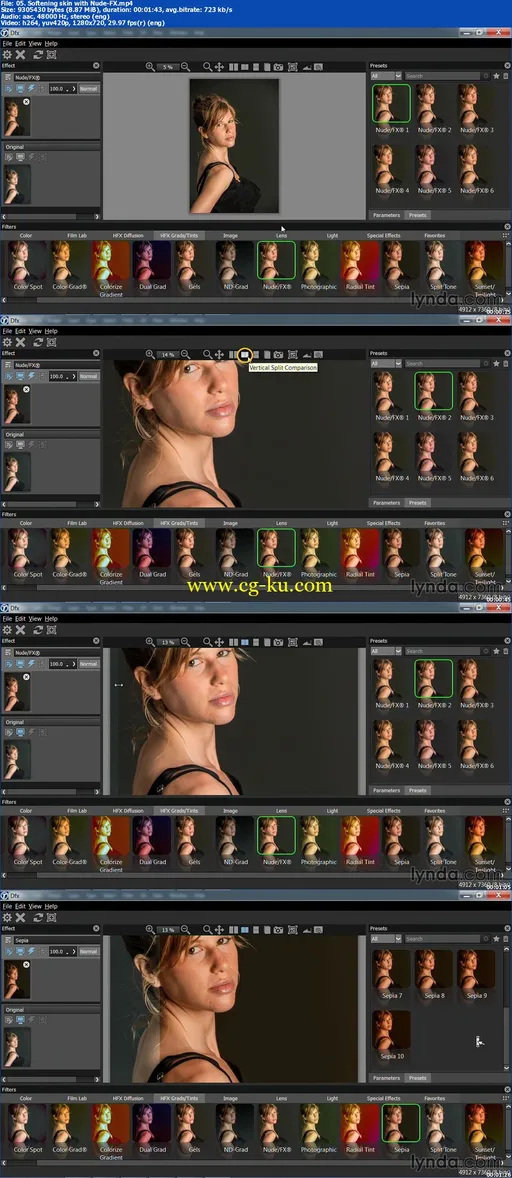Click the circled Vertical Split Comparison button

(x=244, y=355)
